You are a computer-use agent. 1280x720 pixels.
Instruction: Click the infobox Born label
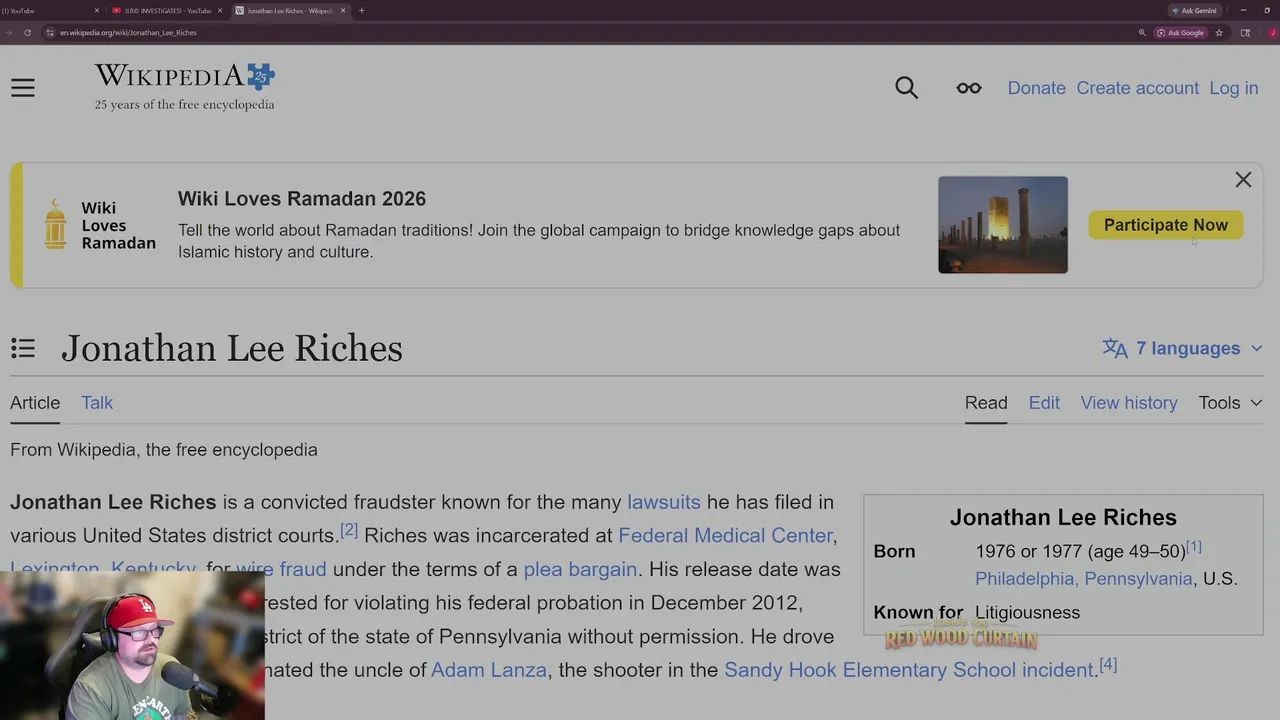pos(894,551)
